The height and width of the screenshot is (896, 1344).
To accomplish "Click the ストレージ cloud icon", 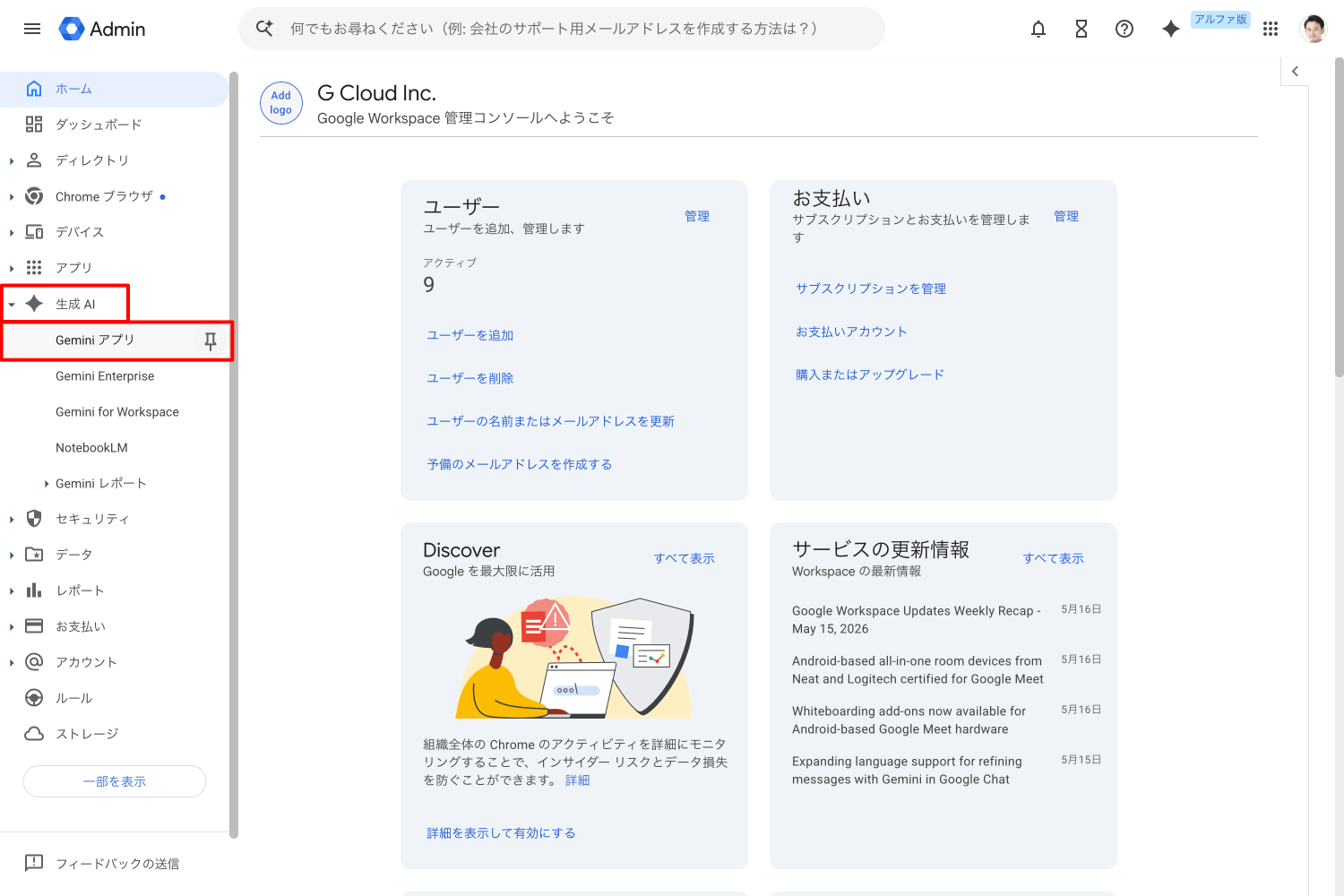I will 34,734.
